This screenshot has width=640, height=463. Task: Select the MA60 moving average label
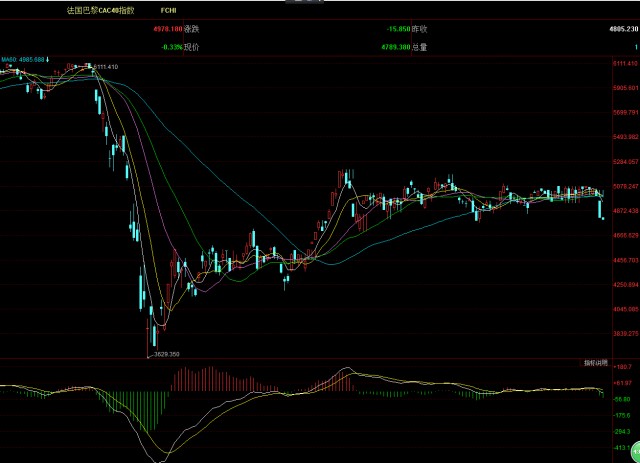22,60
